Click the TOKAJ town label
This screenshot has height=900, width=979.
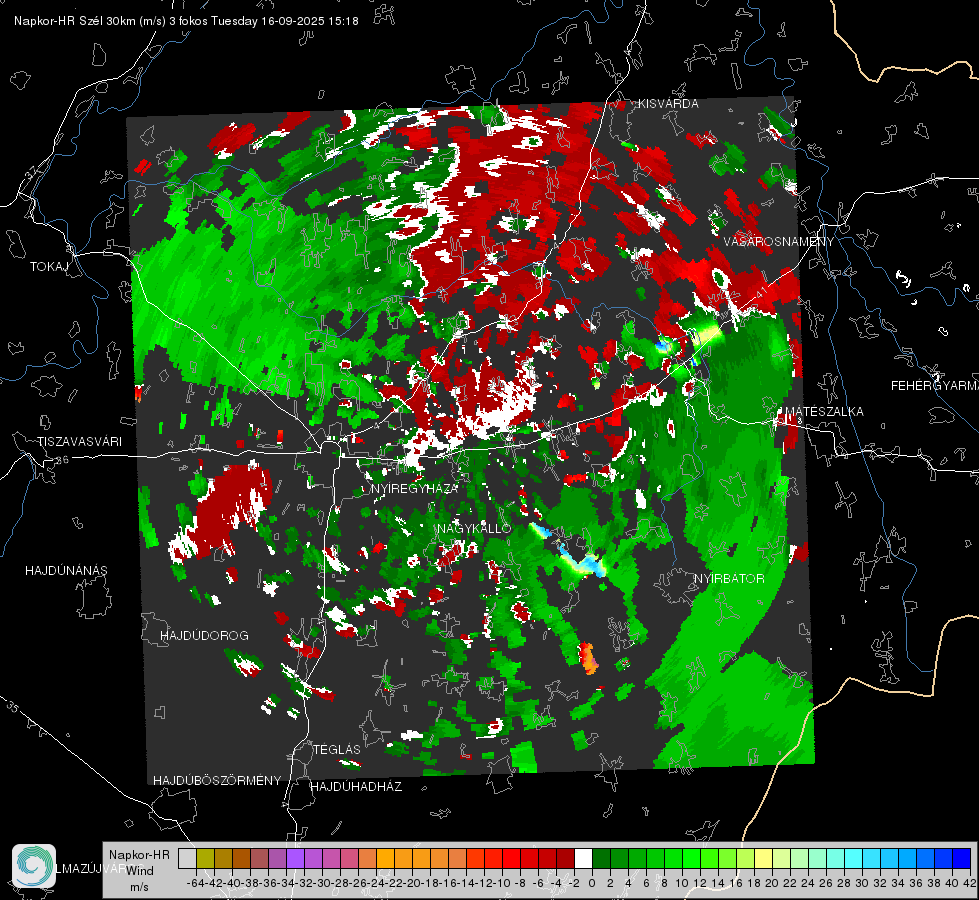coord(49,267)
